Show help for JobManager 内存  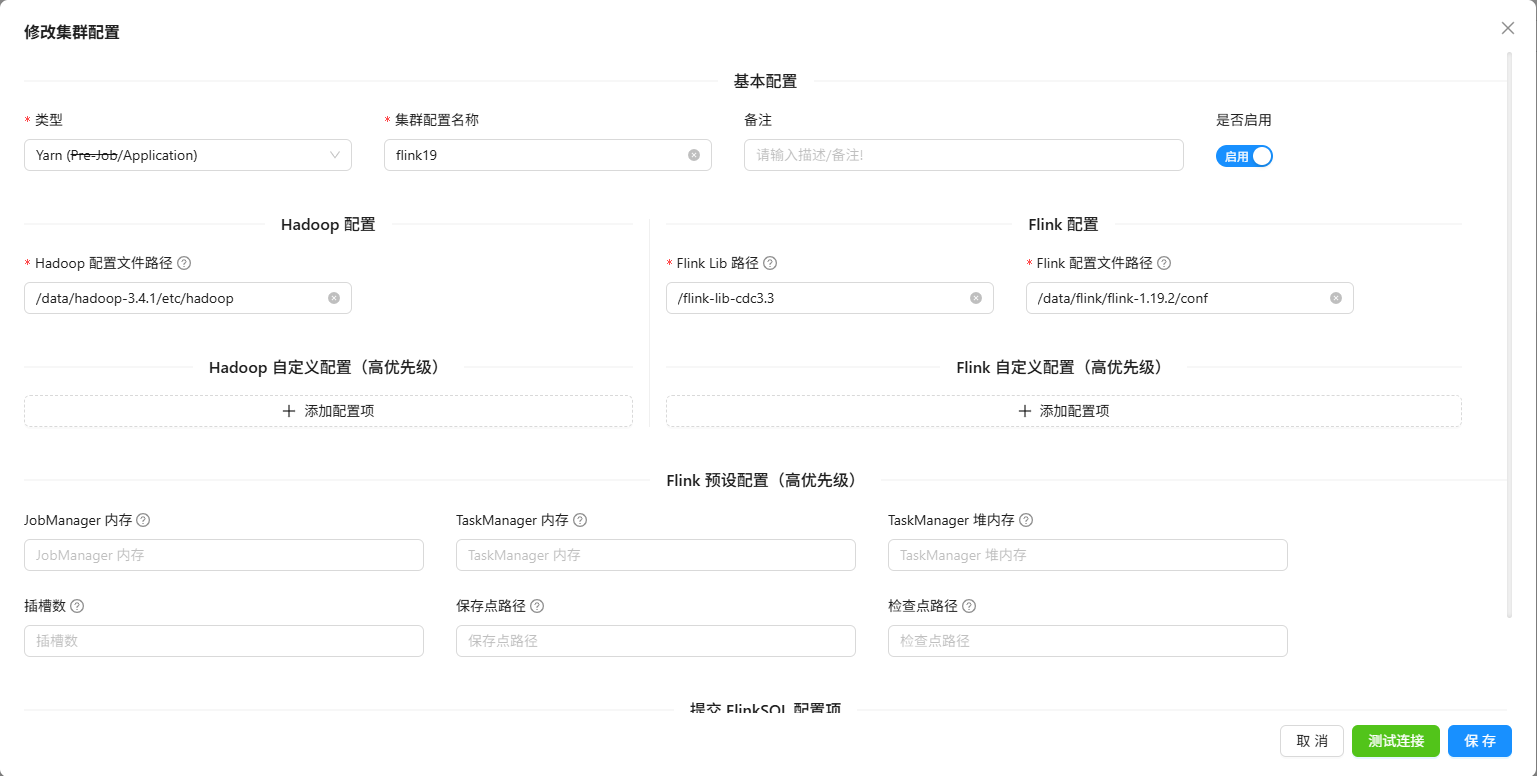tap(143, 520)
